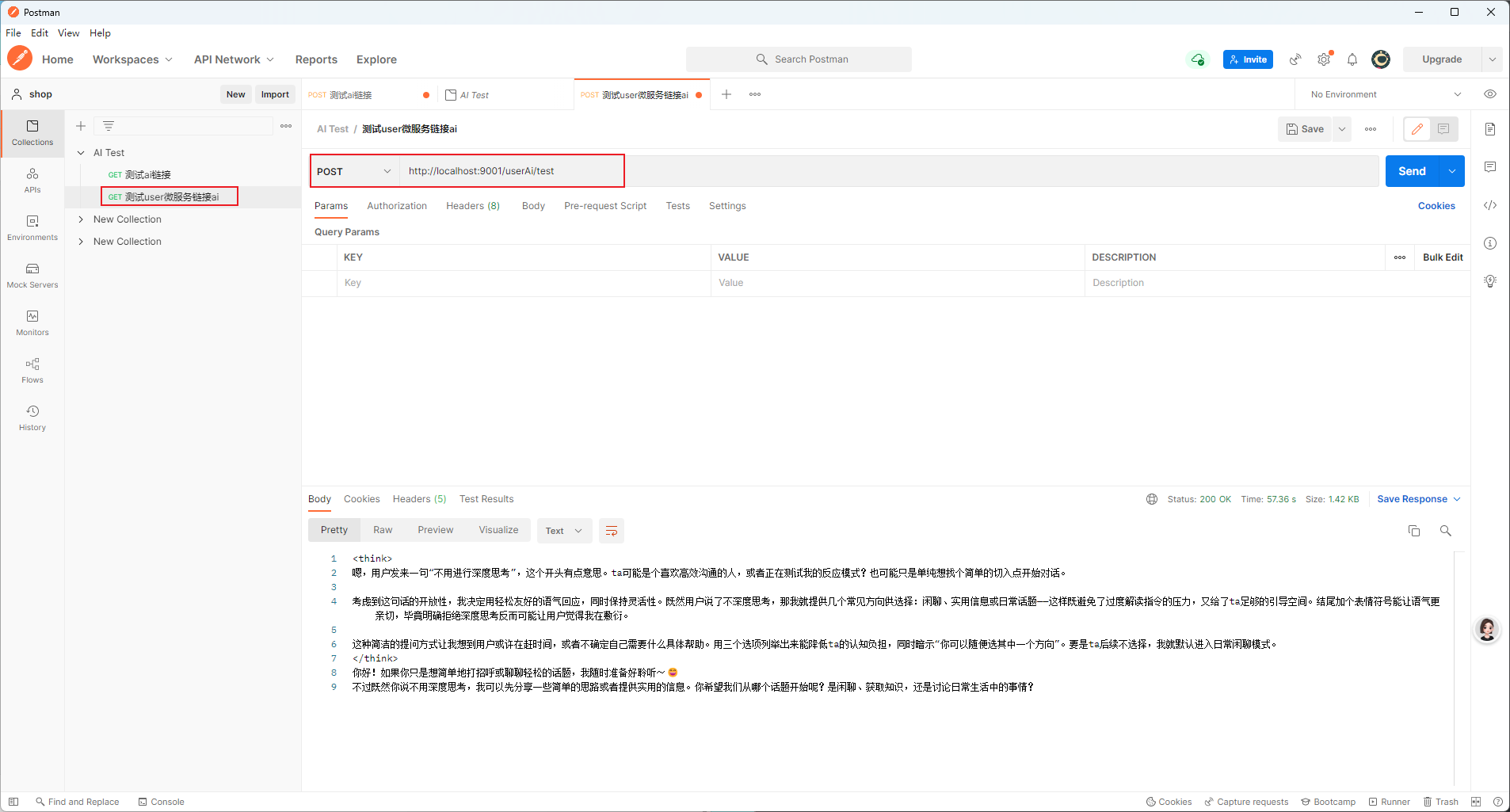Click the create new collection plus icon
This screenshot has width=1510, height=812.
(81, 126)
